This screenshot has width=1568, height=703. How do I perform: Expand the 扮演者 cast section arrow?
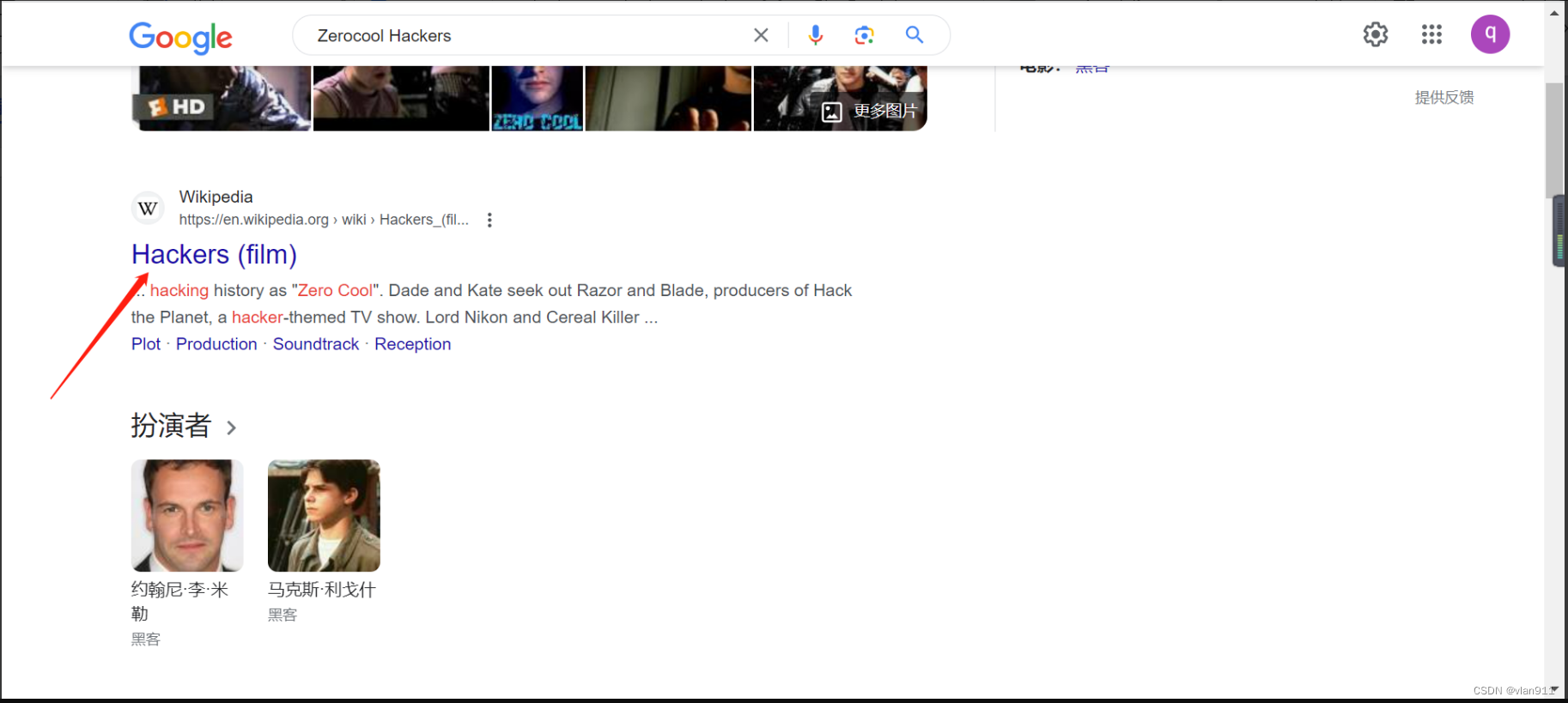(x=231, y=427)
